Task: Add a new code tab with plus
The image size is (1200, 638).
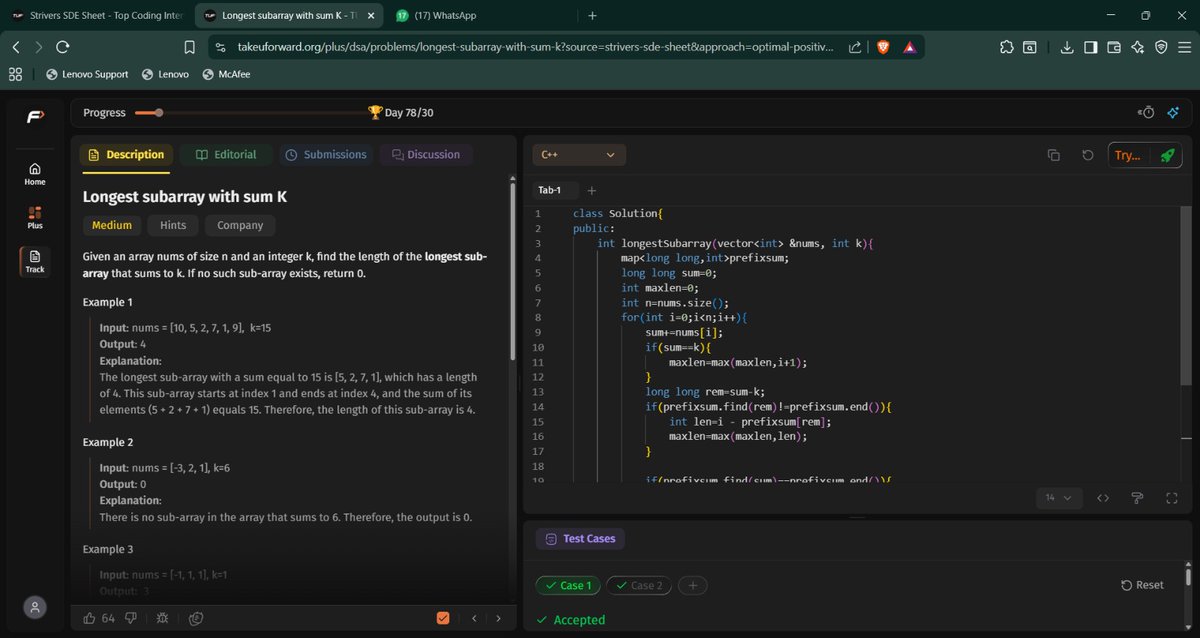Action: [591, 190]
